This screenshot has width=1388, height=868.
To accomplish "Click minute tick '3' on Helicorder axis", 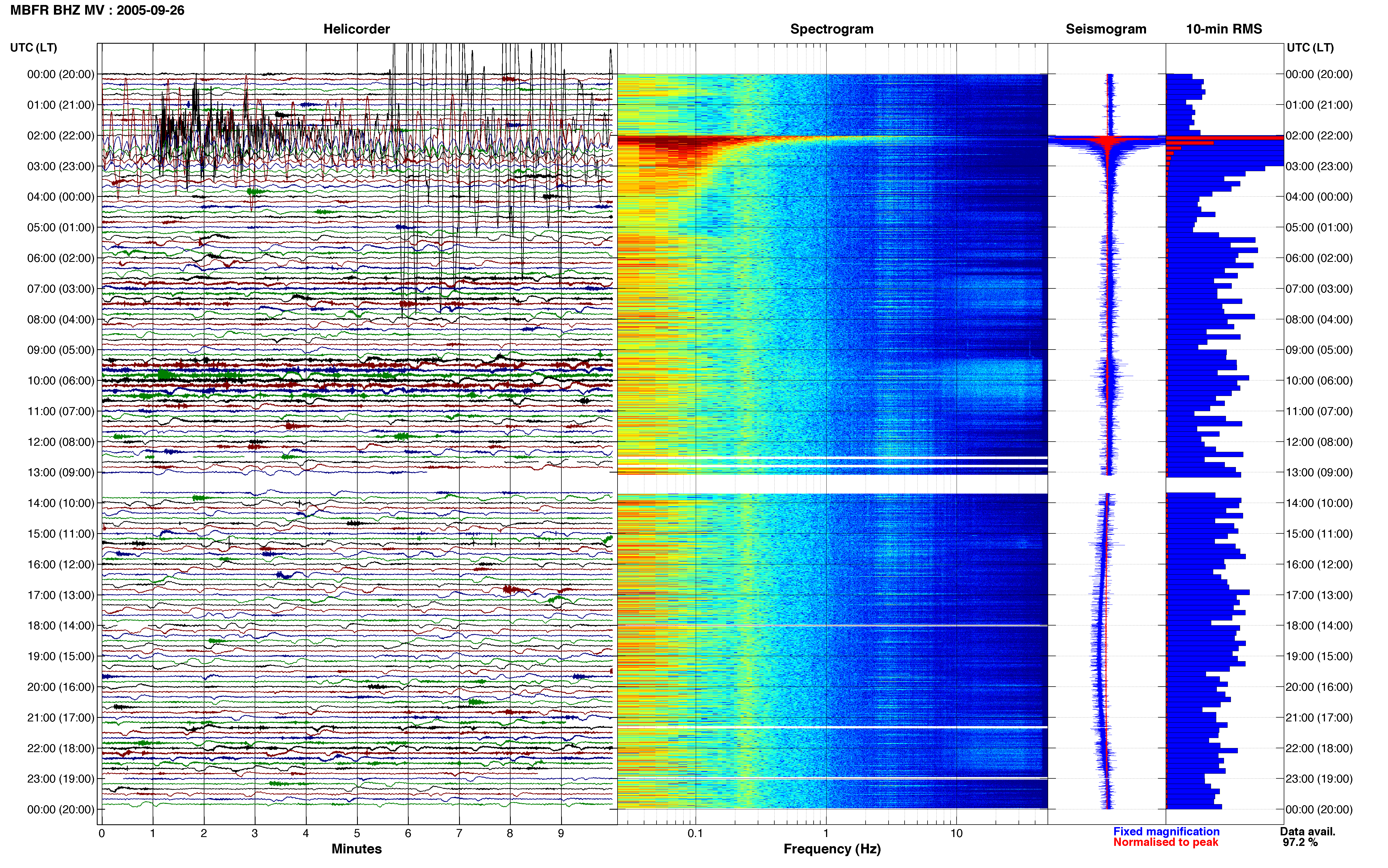I will pos(255,833).
